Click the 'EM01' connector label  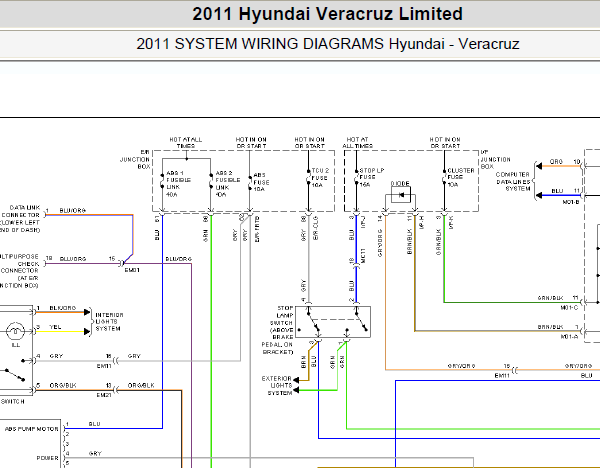point(132,270)
